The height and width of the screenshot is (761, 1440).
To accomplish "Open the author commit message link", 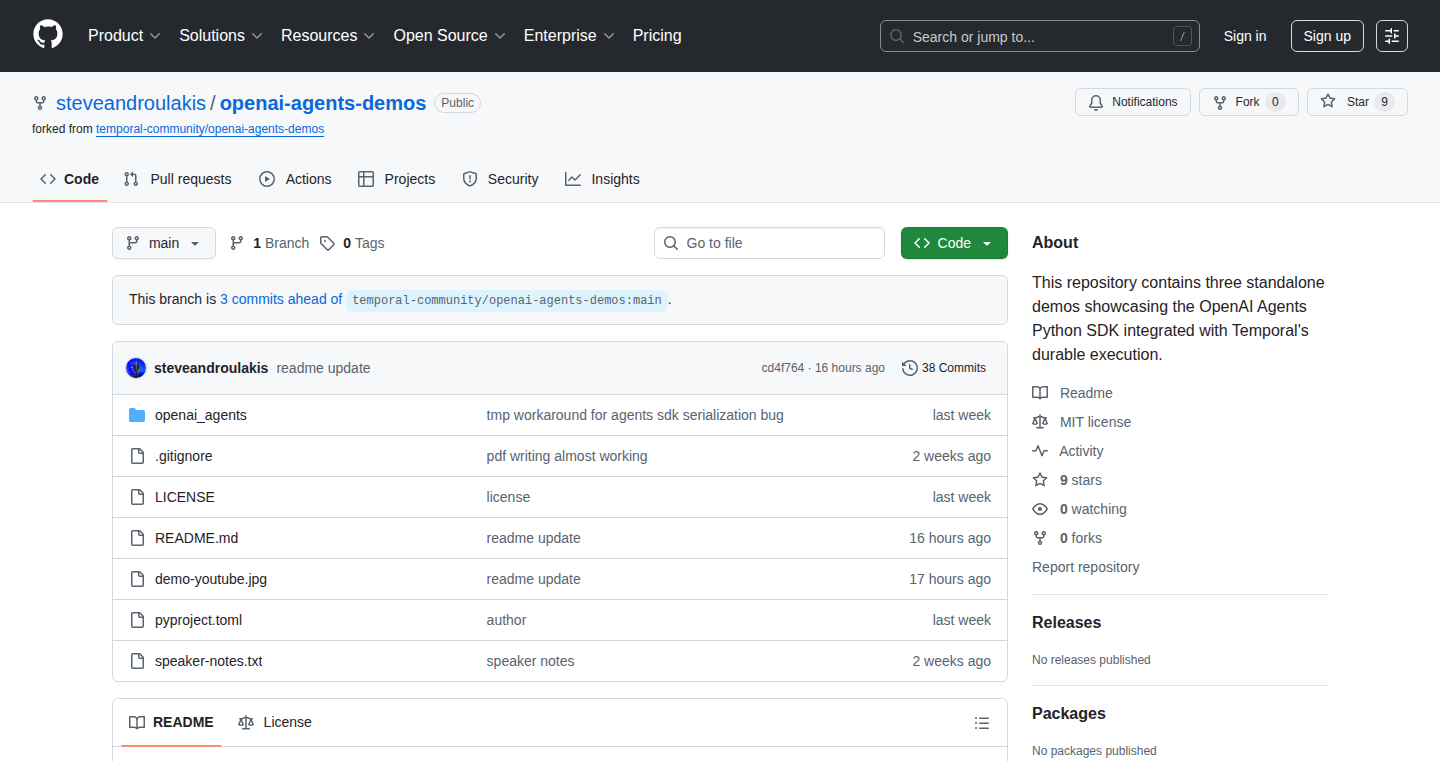I will point(506,620).
